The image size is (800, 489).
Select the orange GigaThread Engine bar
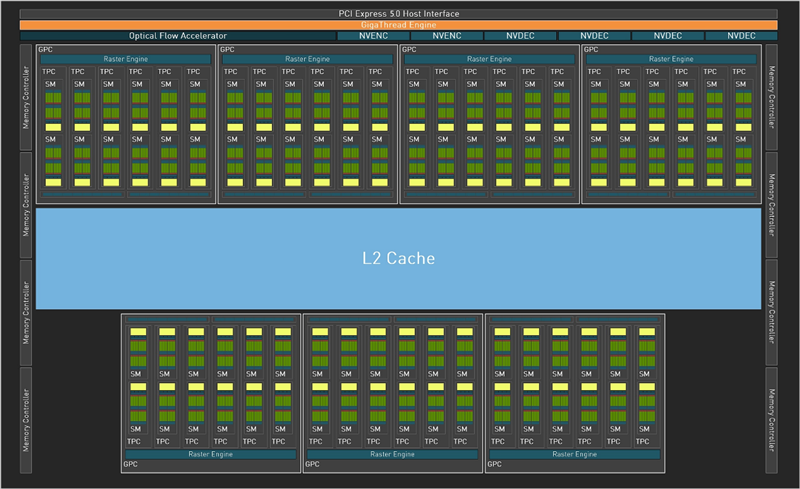click(399, 24)
